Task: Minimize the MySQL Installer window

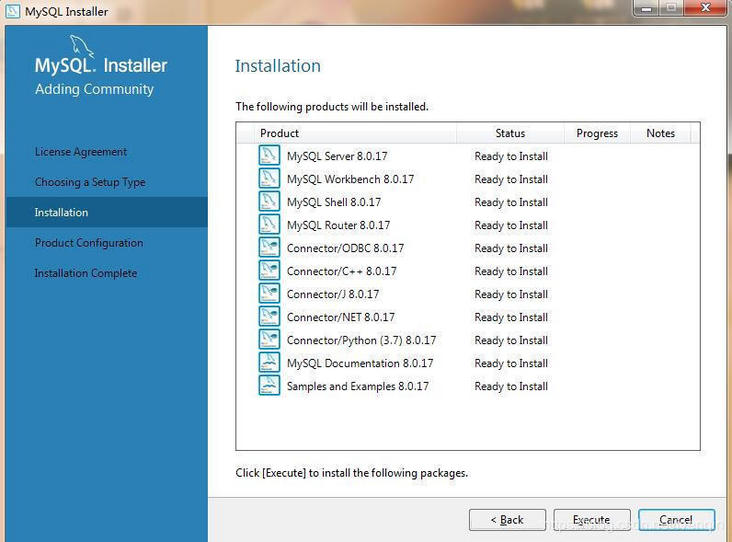Action: pyautogui.click(x=647, y=8)
